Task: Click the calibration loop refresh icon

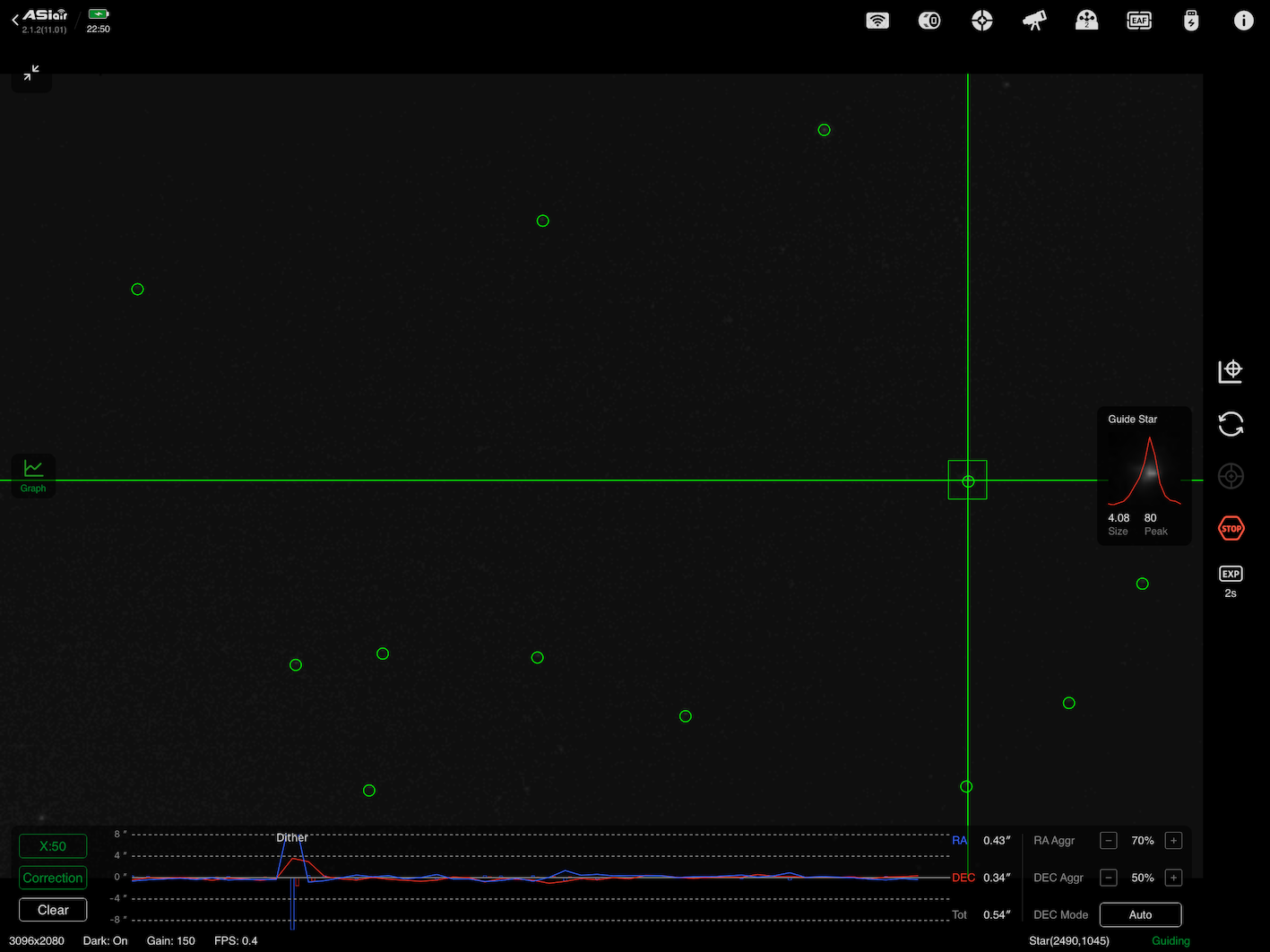Action: 1231,424
